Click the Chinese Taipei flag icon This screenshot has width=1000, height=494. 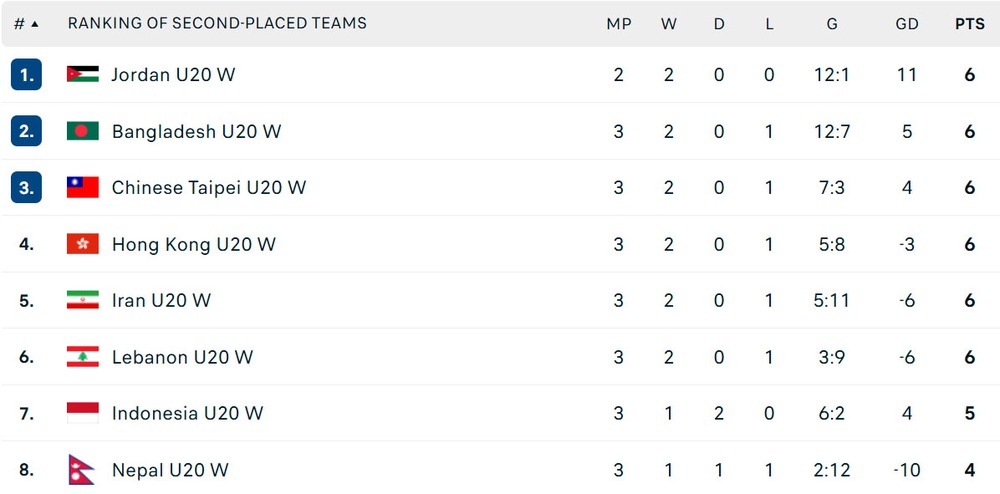83,187
